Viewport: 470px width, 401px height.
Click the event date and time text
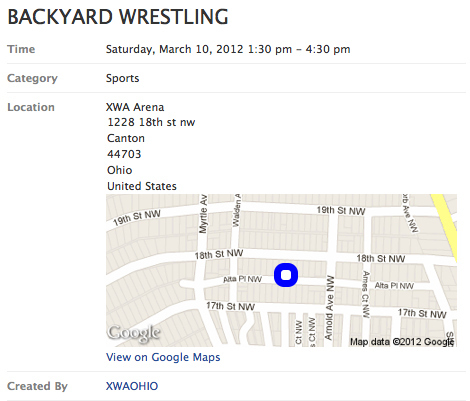(228, 49)
